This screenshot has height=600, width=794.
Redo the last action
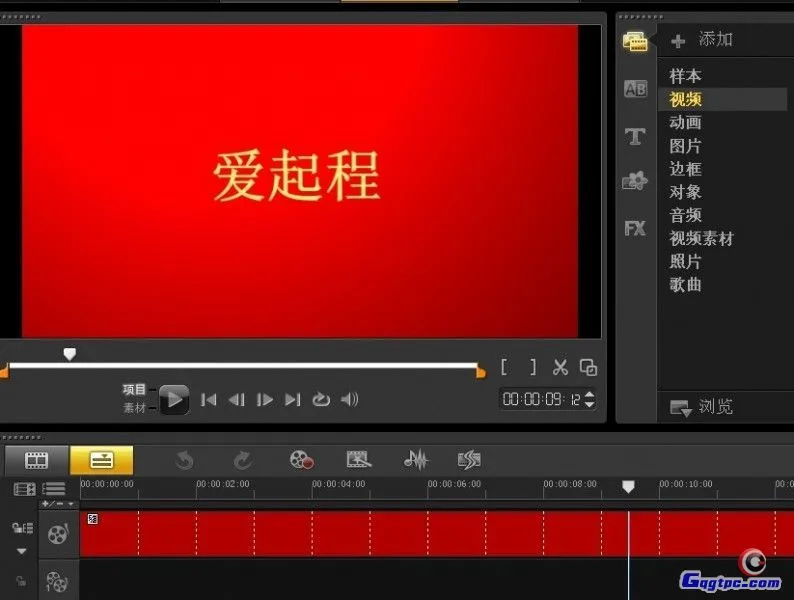243,460
